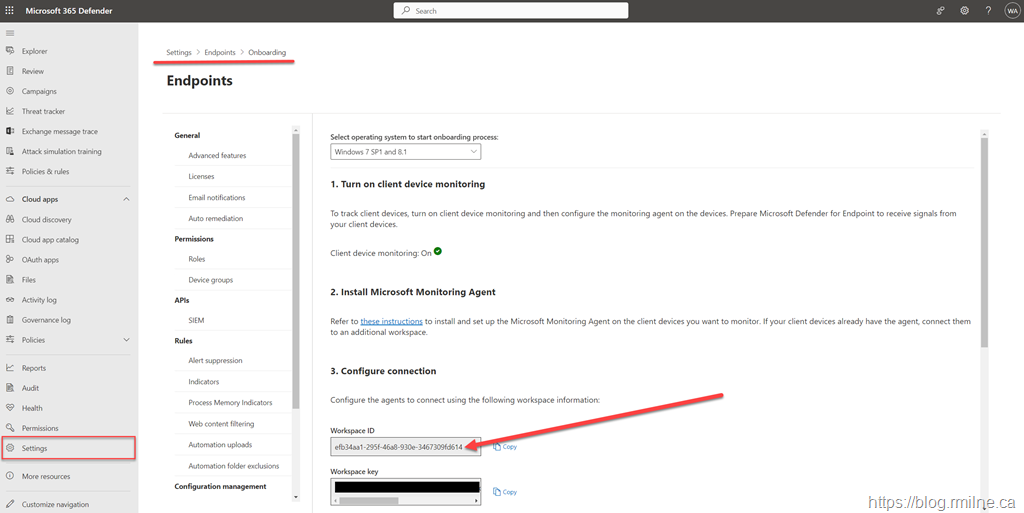1024x513 pixels.
Task: Open the app launcher waffle icon
Action: pyautogui.click(x=10, y=10)
